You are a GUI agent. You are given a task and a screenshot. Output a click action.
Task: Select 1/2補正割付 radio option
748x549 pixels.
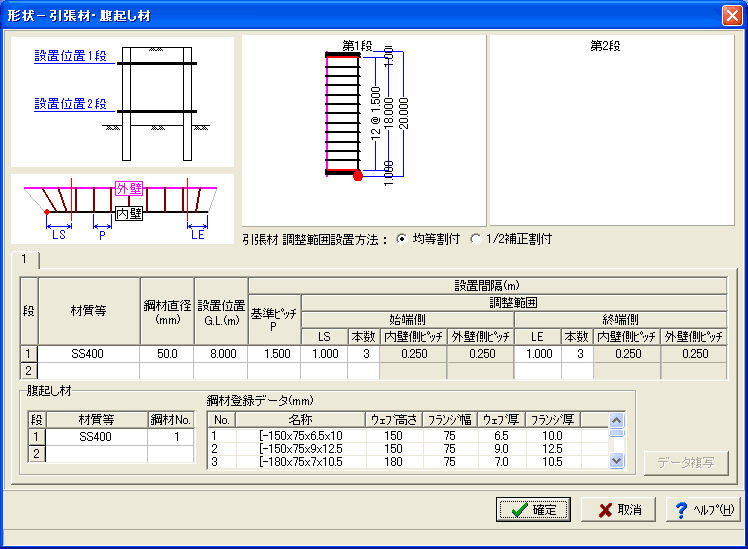tap(511, 239)
